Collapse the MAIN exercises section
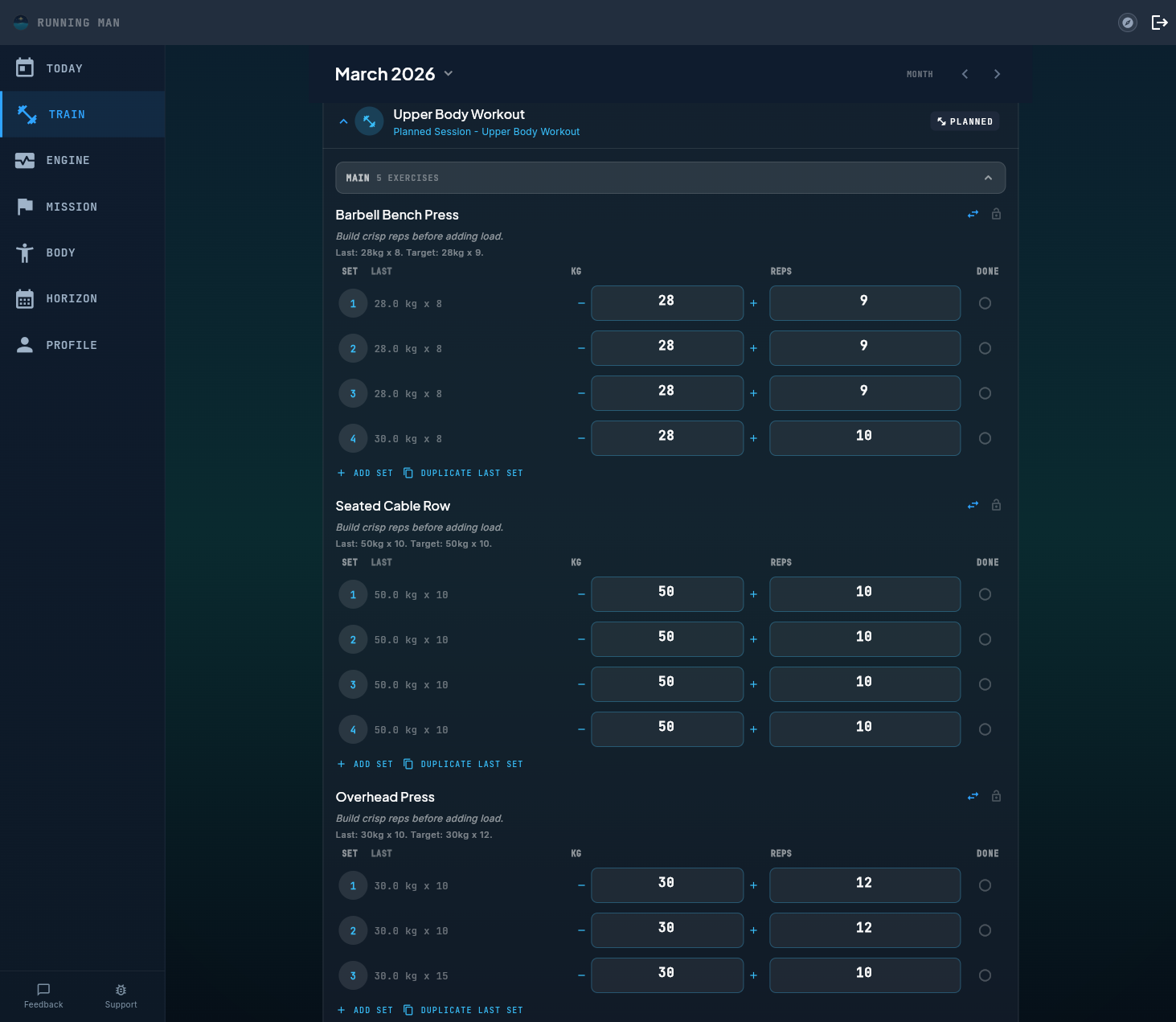 [x=988, y=177]
